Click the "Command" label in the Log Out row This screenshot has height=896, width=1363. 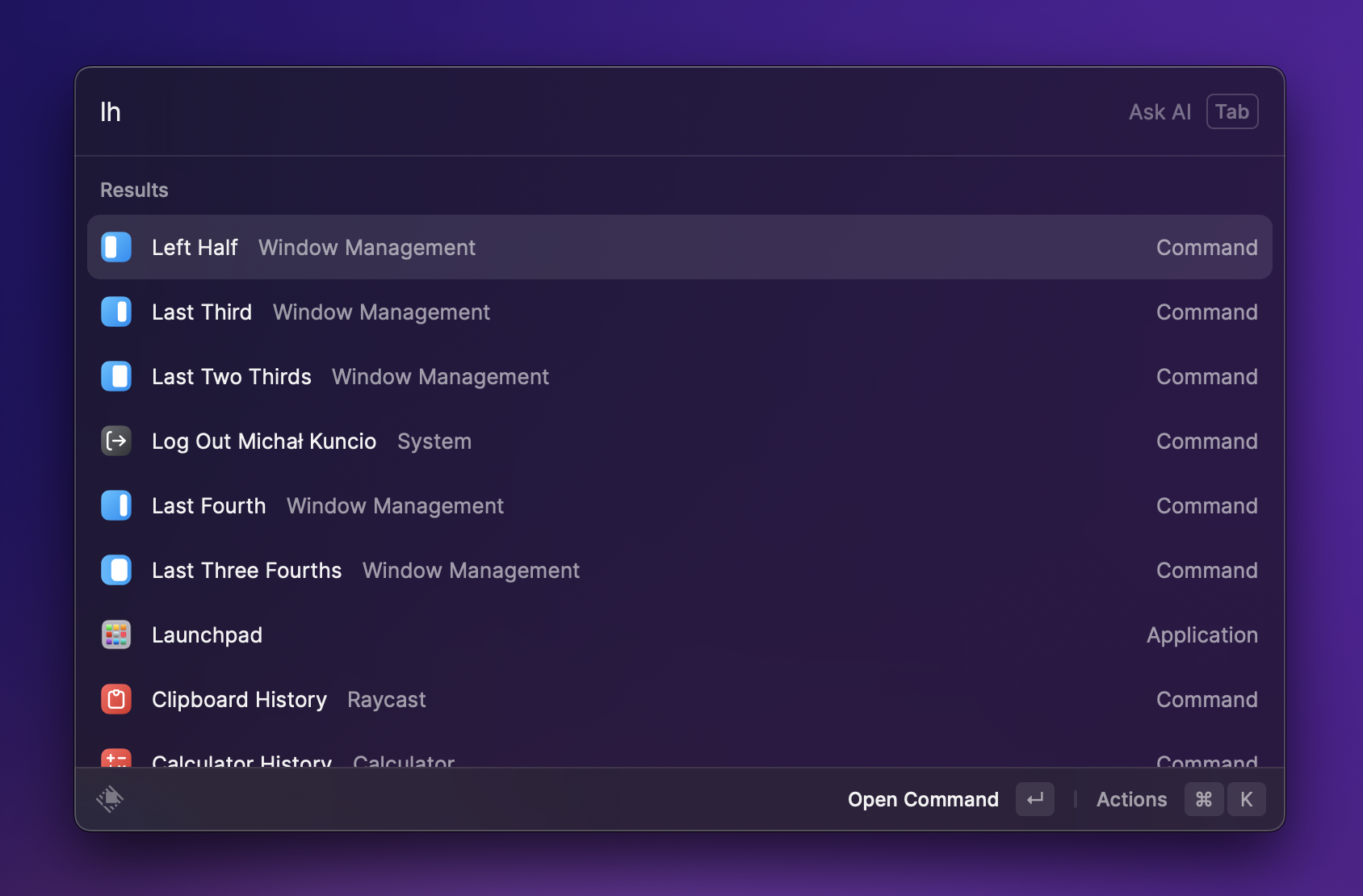coord(1207,441)
